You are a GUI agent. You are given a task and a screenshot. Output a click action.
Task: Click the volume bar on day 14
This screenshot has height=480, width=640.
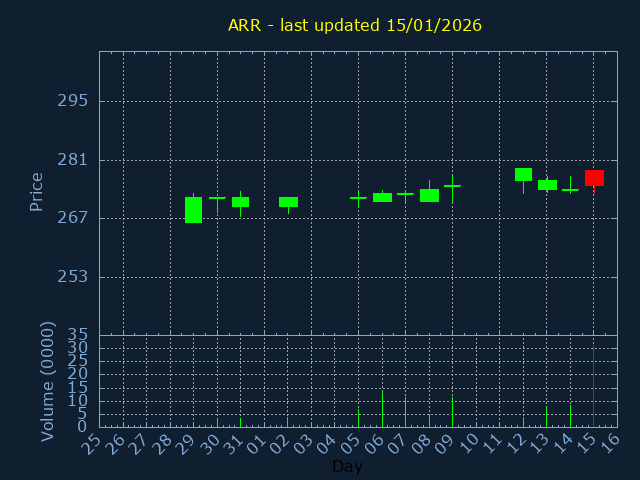570,416
